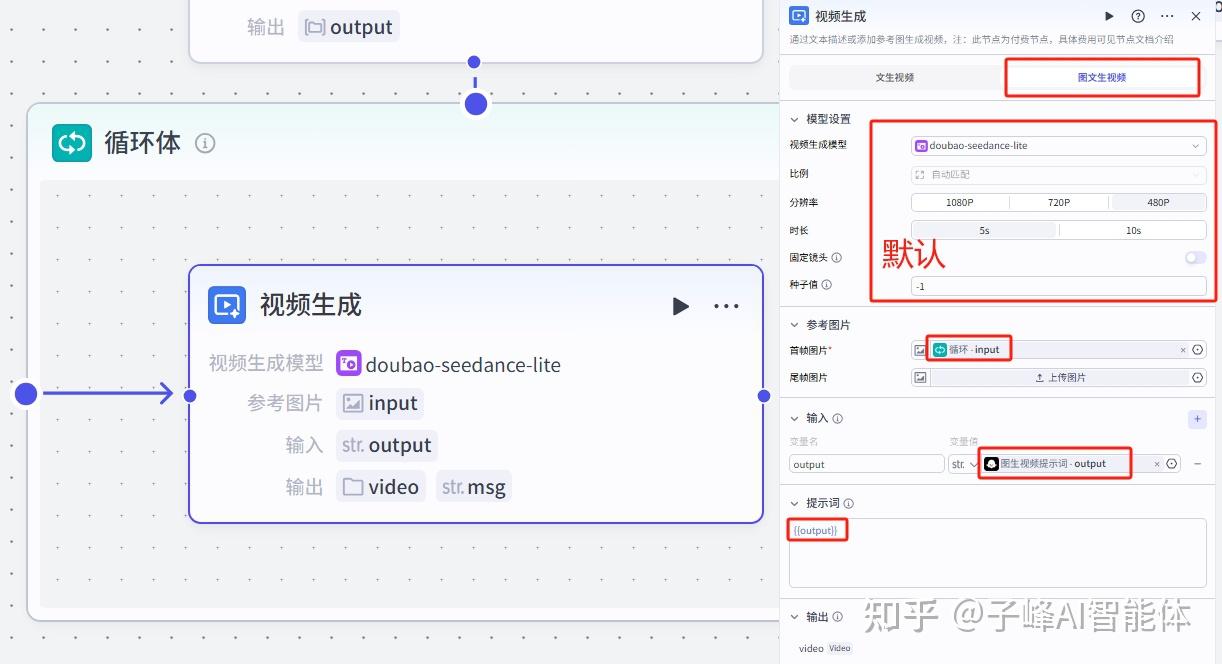
Task: Select 720P resolution
Action: 1059,202
